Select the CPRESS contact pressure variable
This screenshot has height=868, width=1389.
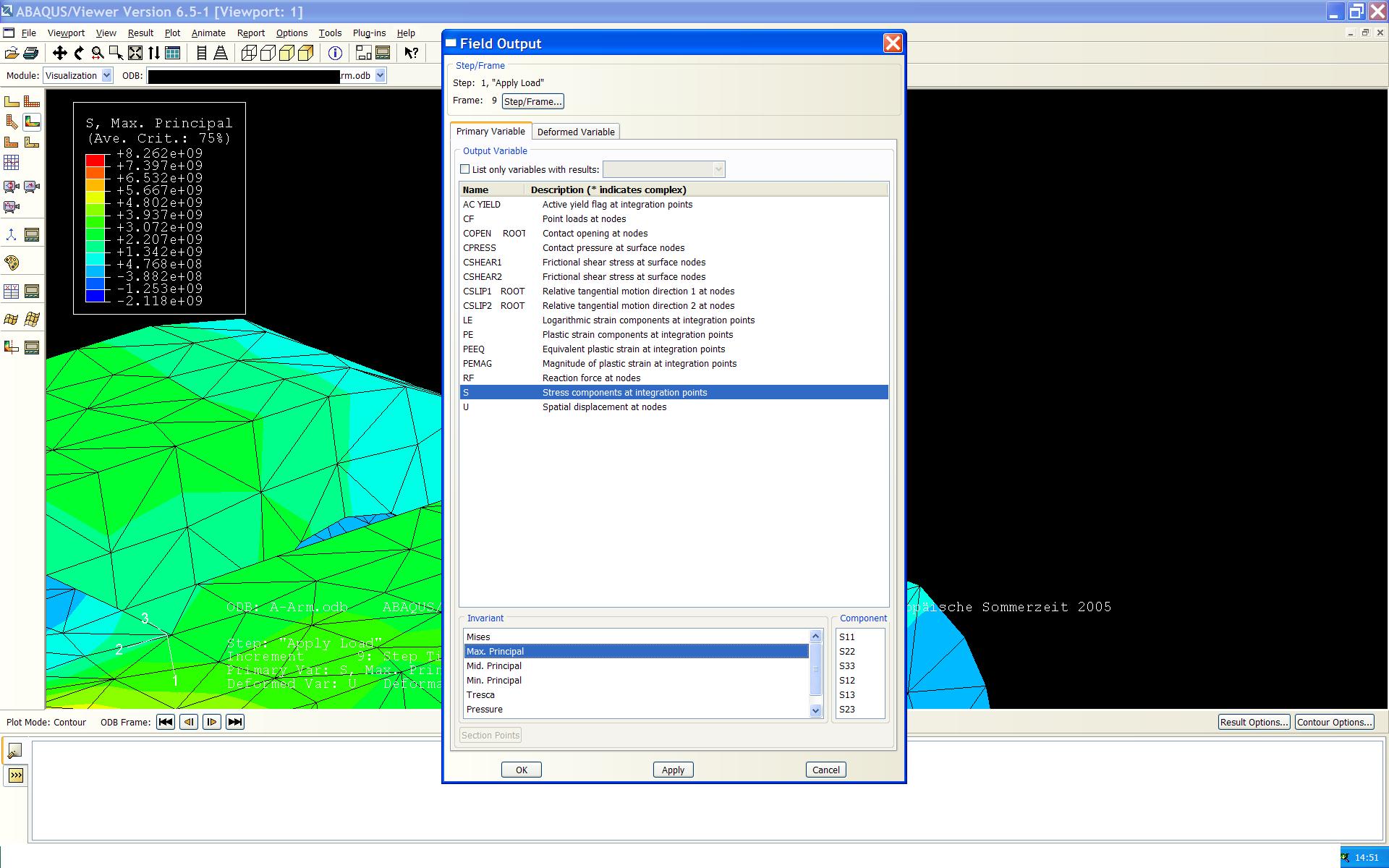(x=674, y=247)
